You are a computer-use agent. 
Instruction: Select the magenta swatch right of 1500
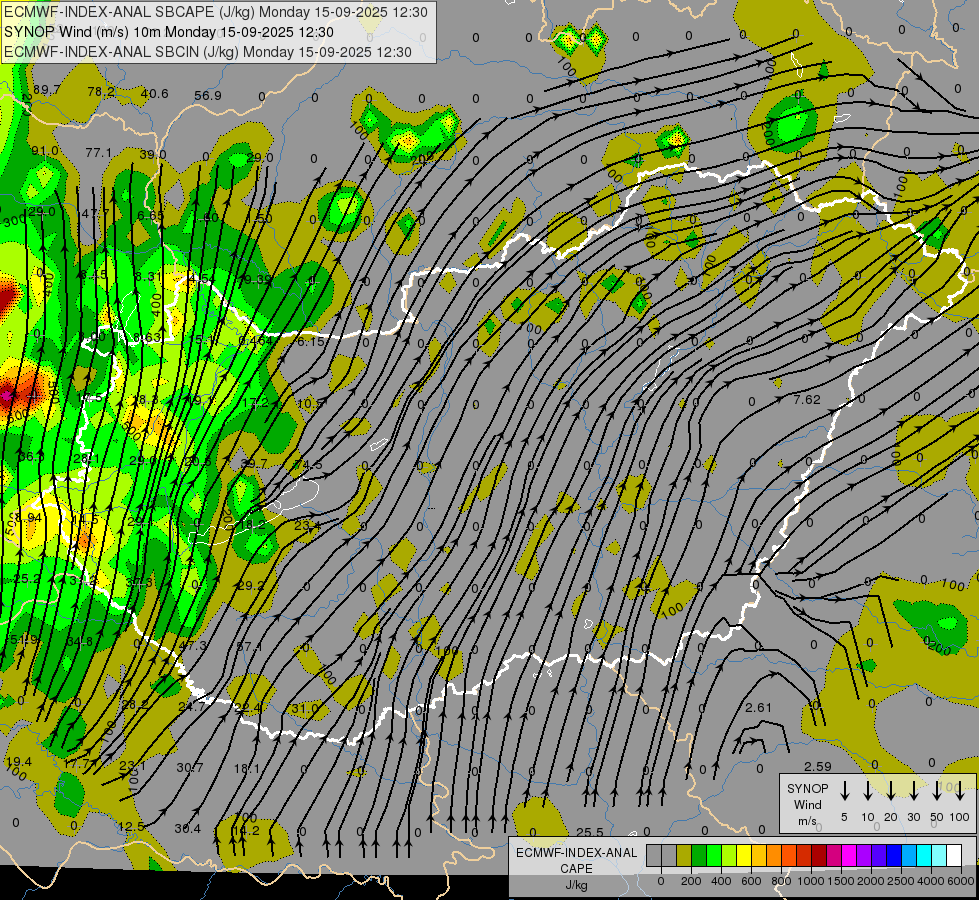(x=850, y=855)
